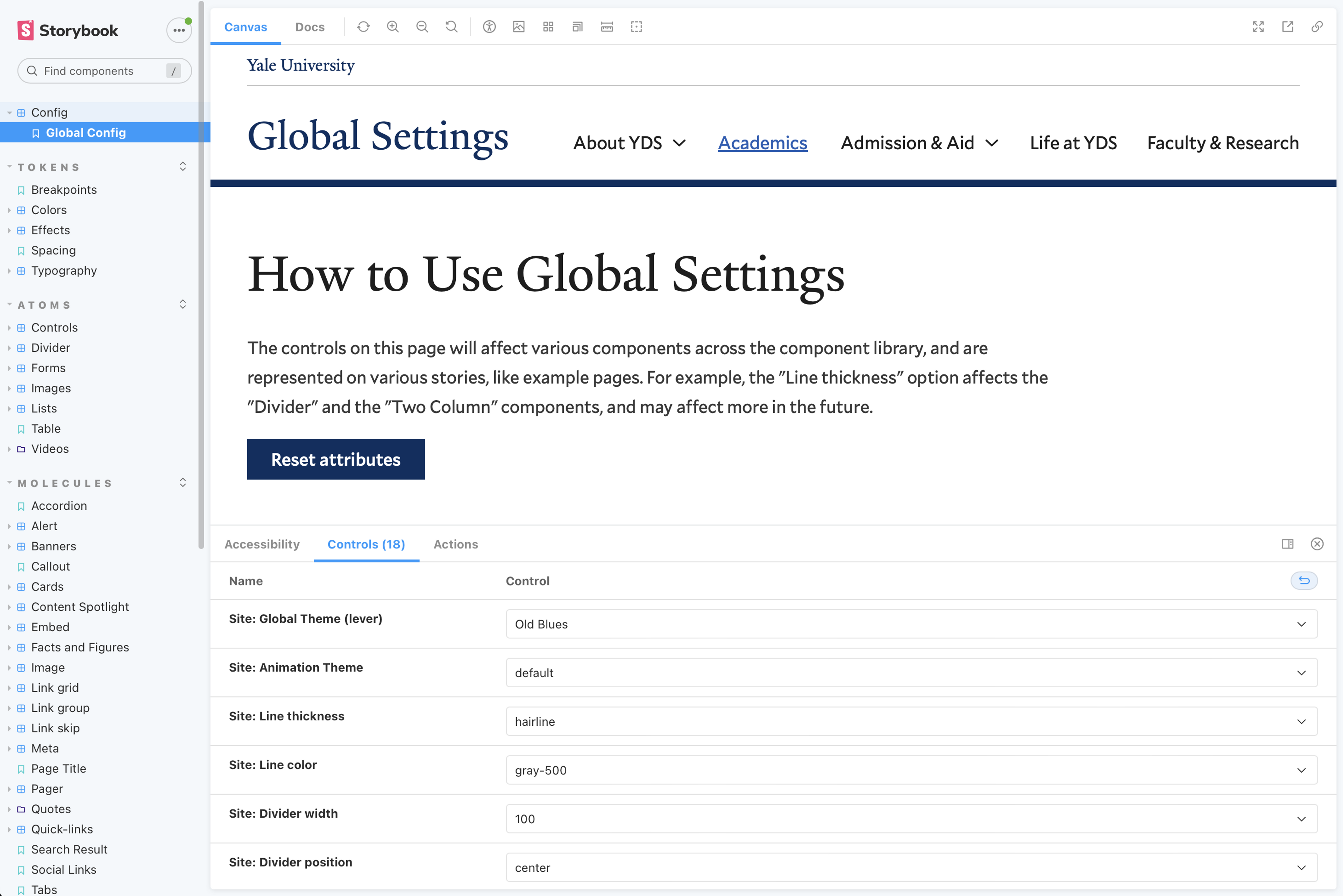Image resolution: width=1343 pixels, height=896 pixels.
Task: Open the Callout story
Action: coord(50,566)
